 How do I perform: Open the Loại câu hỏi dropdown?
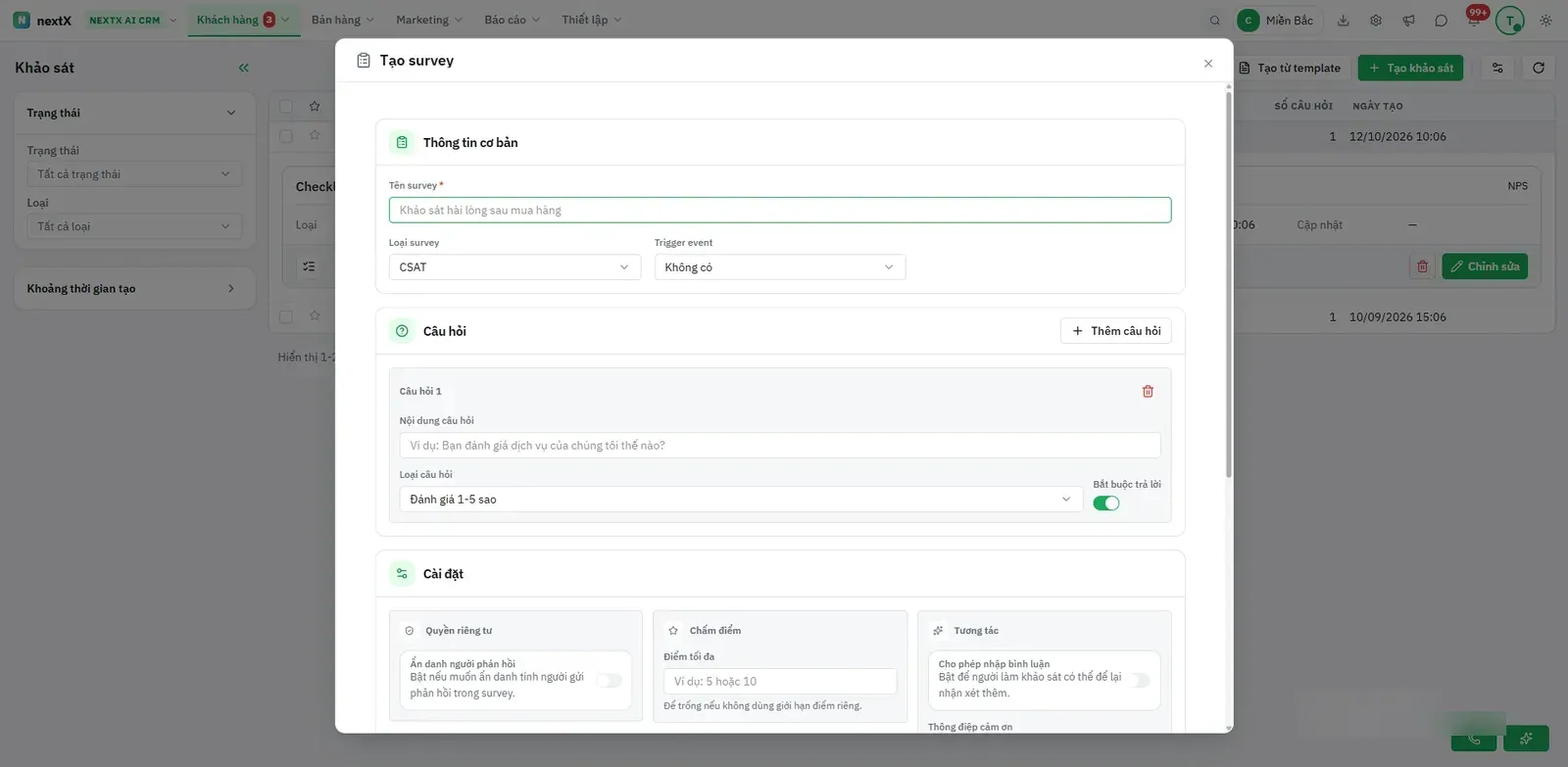[741, 500]
